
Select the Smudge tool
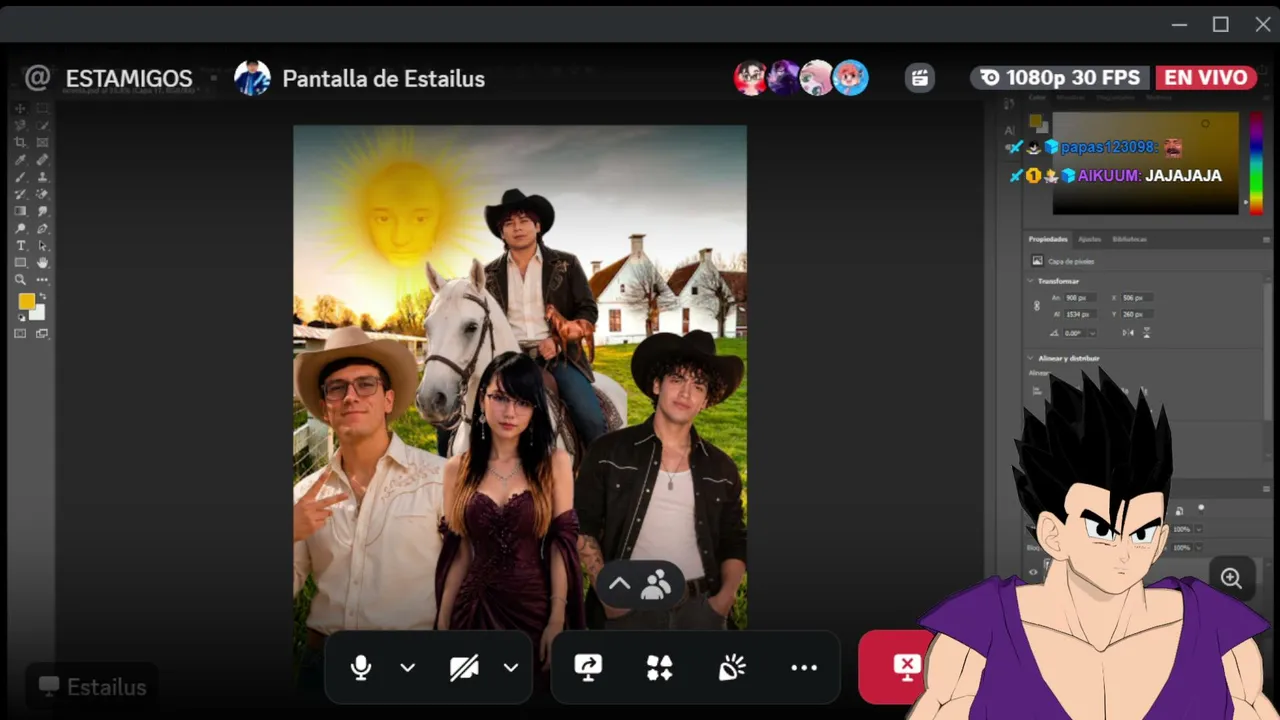pyautogui.click(x=43, y=211)
